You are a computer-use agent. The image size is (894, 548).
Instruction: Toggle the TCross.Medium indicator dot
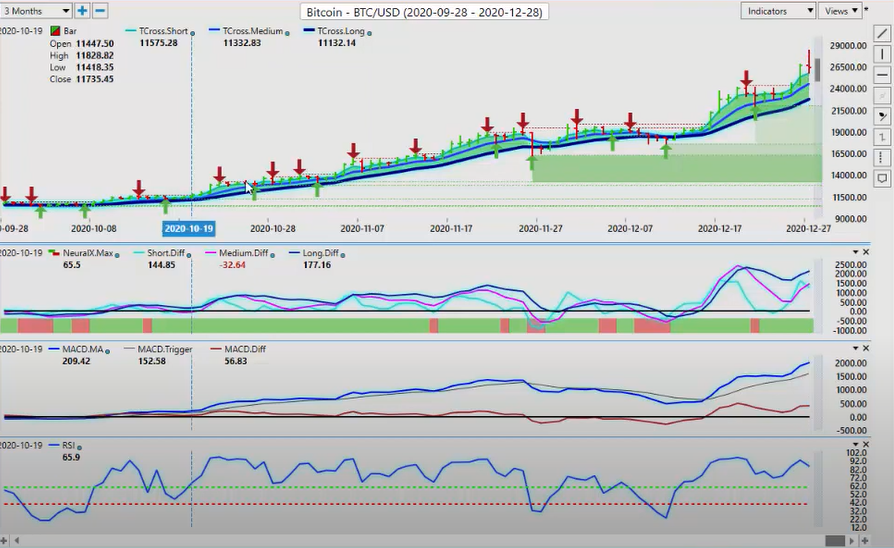tap(287, 33)
